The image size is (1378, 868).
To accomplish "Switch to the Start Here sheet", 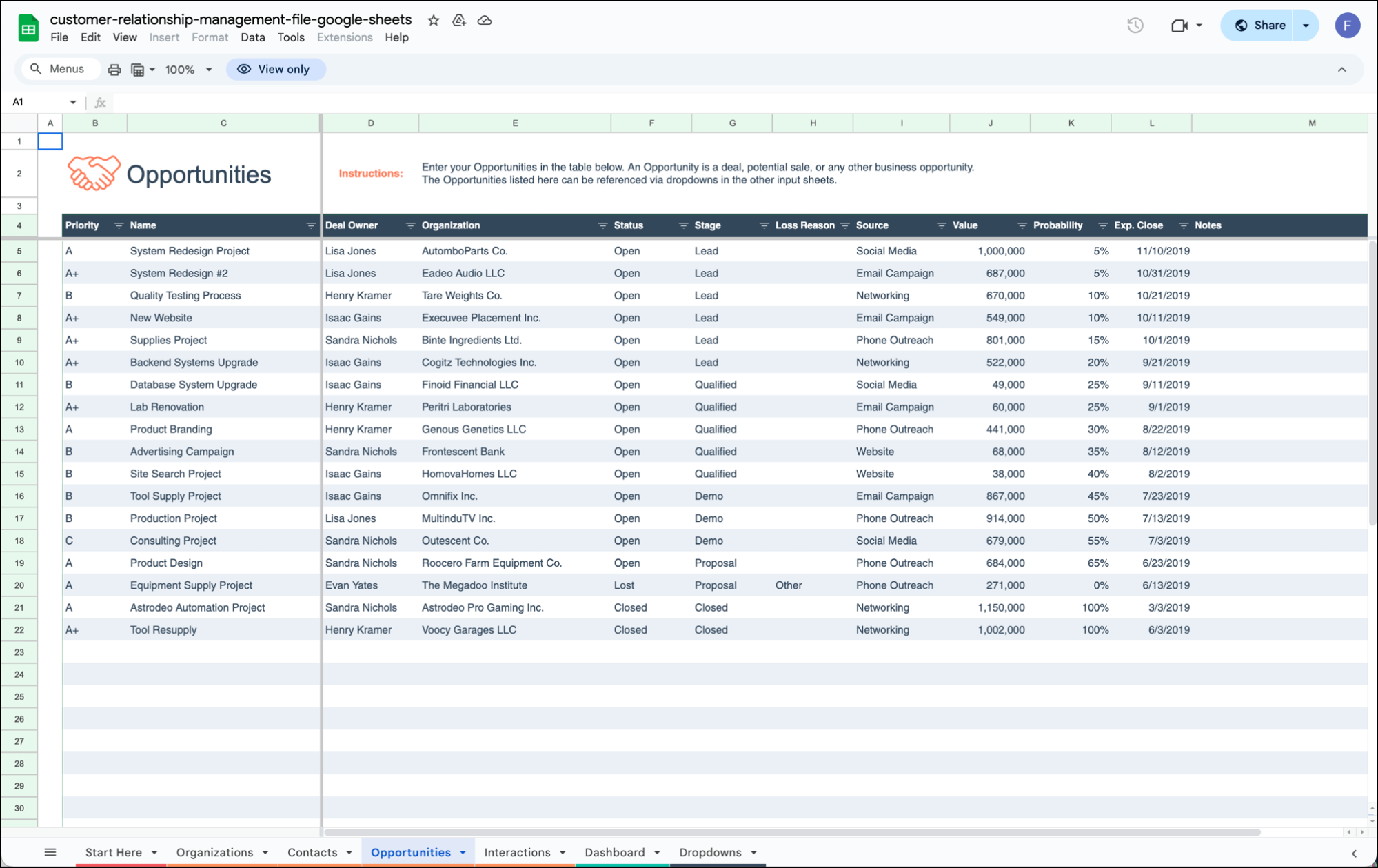I will click(113, 853).
